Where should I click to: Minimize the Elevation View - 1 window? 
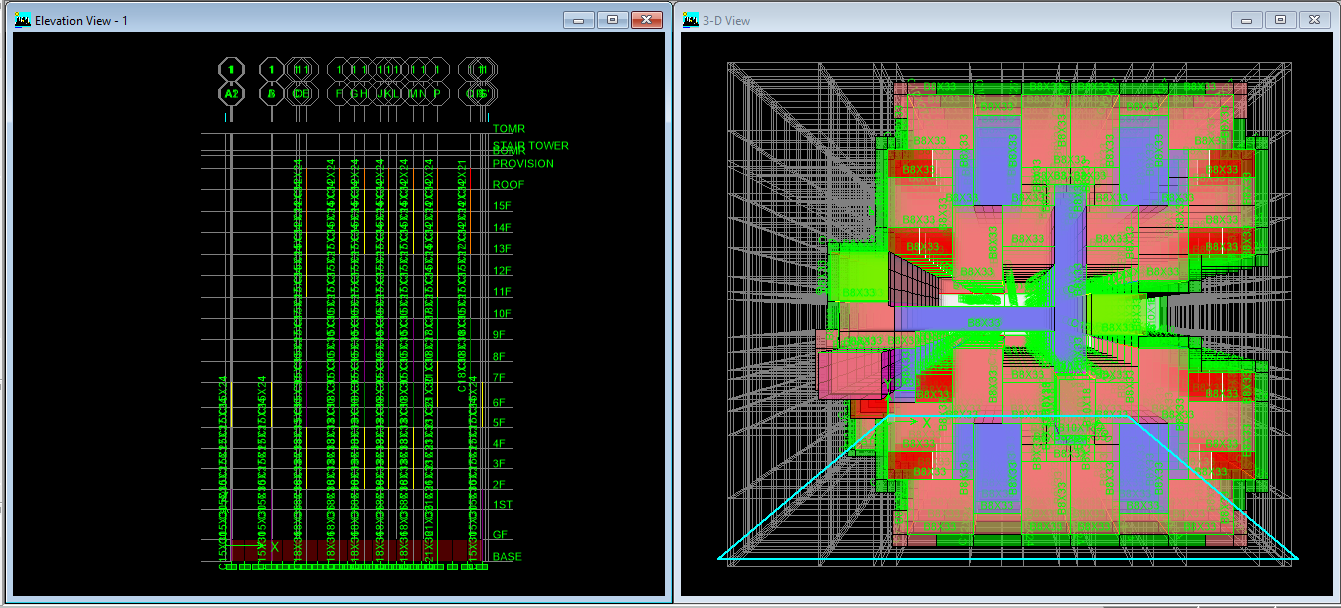pyautogui.click(x=579, y=20)
